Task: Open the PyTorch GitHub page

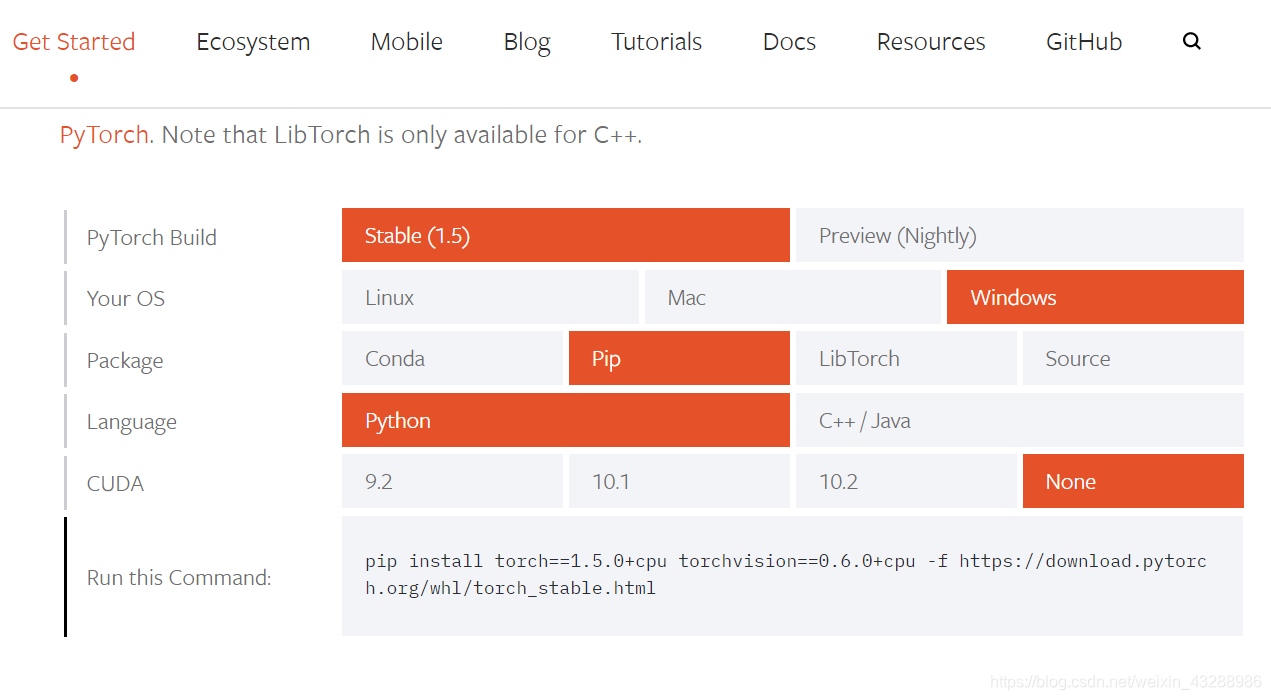Action: click(1084, 41)
